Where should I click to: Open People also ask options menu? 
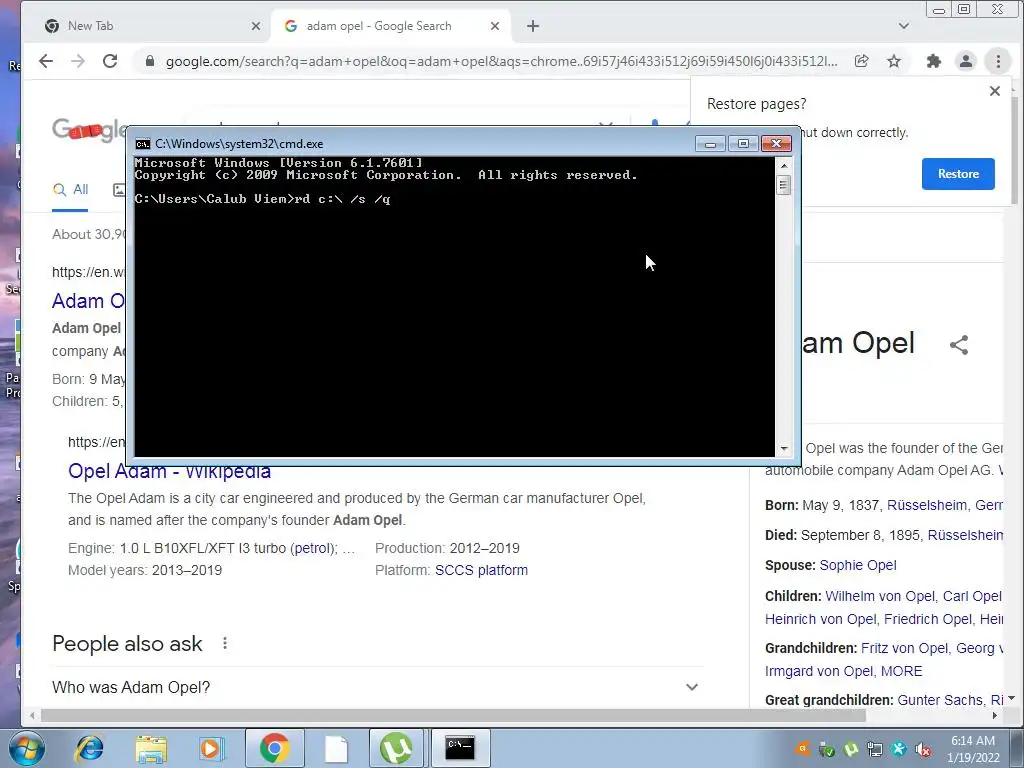pos(225,643)
